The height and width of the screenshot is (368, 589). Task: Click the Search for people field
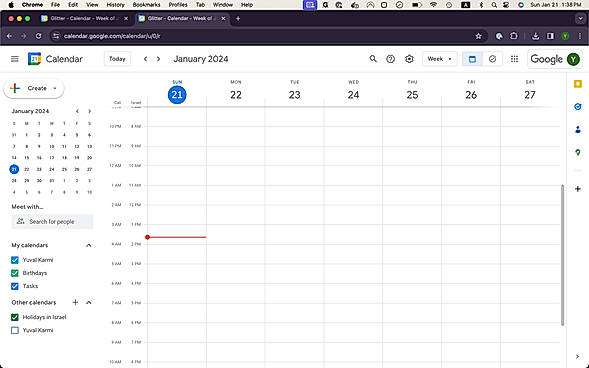(x=52, y=222)
